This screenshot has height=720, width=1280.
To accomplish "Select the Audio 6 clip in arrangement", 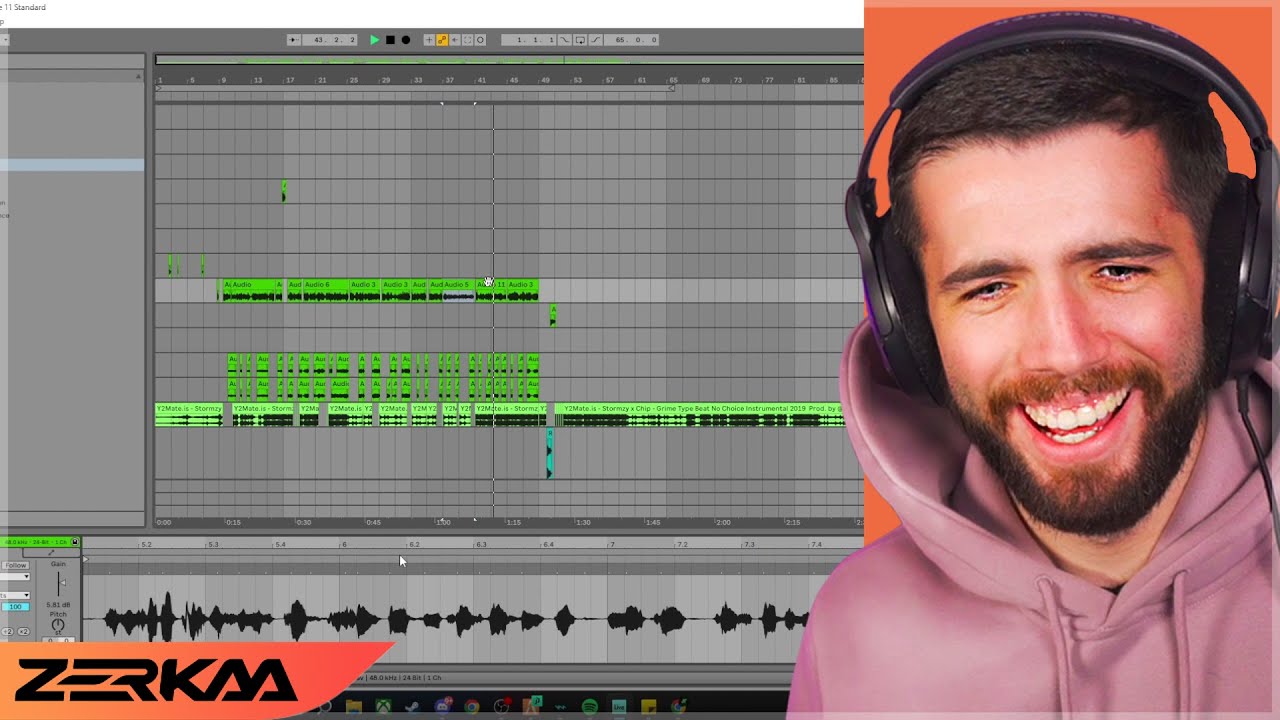I will click(326, 290).
